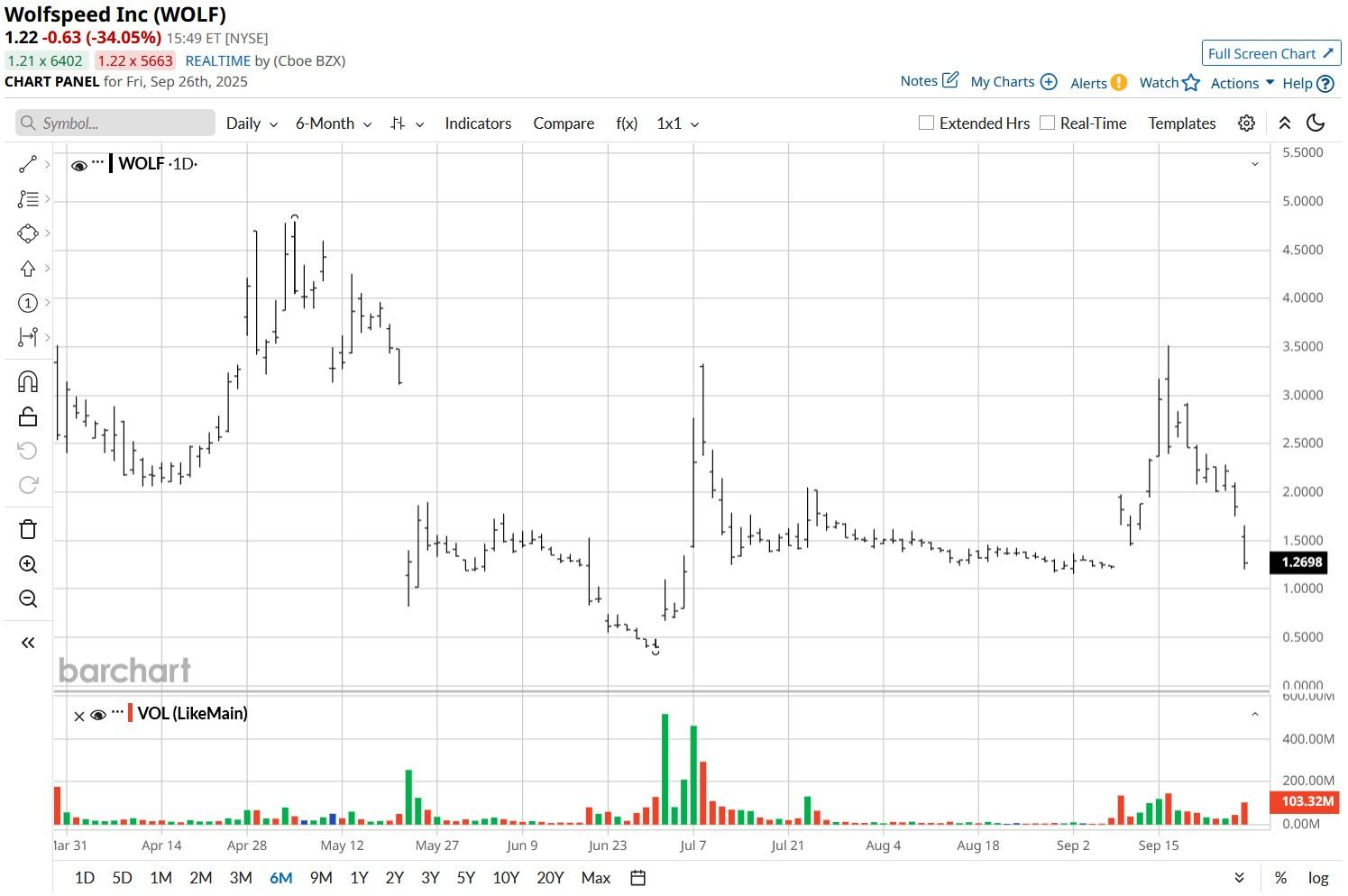The width and height of the screenshot is (1348, 896).
Task: Open WOLF series options ellipsis
Action: tap(97, 163)
